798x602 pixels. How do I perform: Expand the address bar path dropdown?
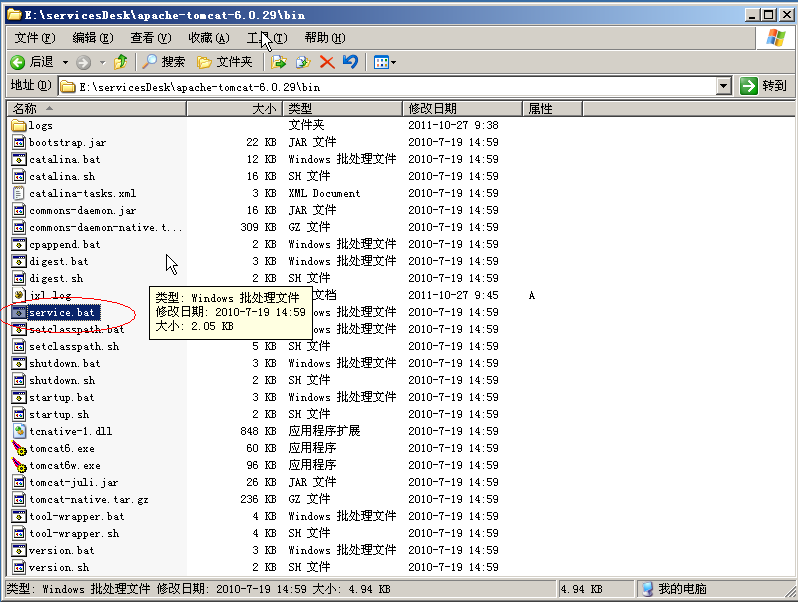[724, 86]
